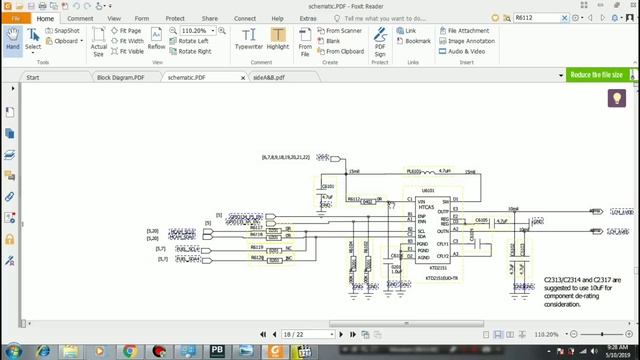This screenshot has height=360, width=640.
Task: Rotate Left the page view
Action: [x=189, y=41]
